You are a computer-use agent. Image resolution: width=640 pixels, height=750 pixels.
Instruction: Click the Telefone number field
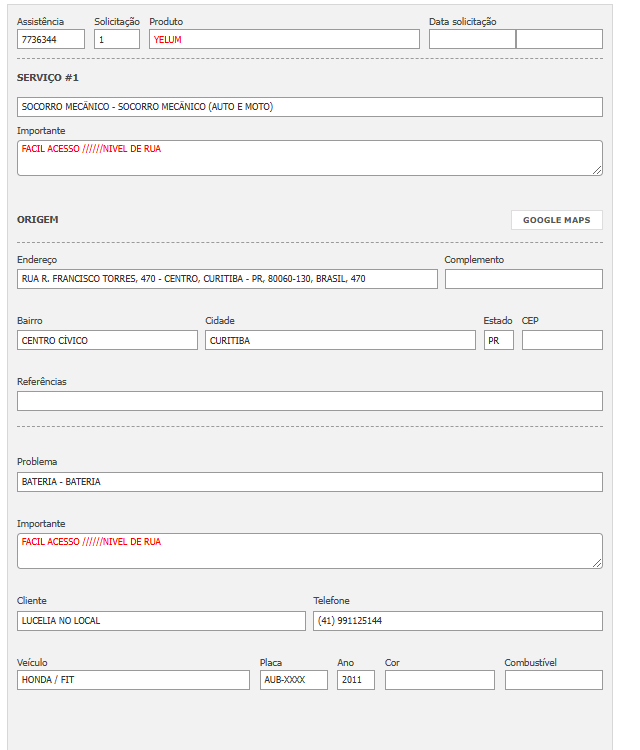click(458, 621)
